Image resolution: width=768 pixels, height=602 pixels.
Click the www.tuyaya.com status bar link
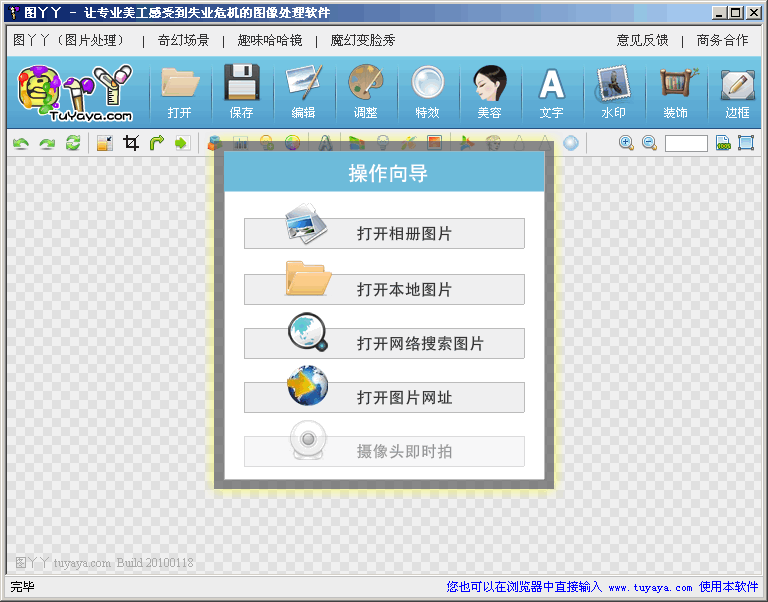coord(650,587)
